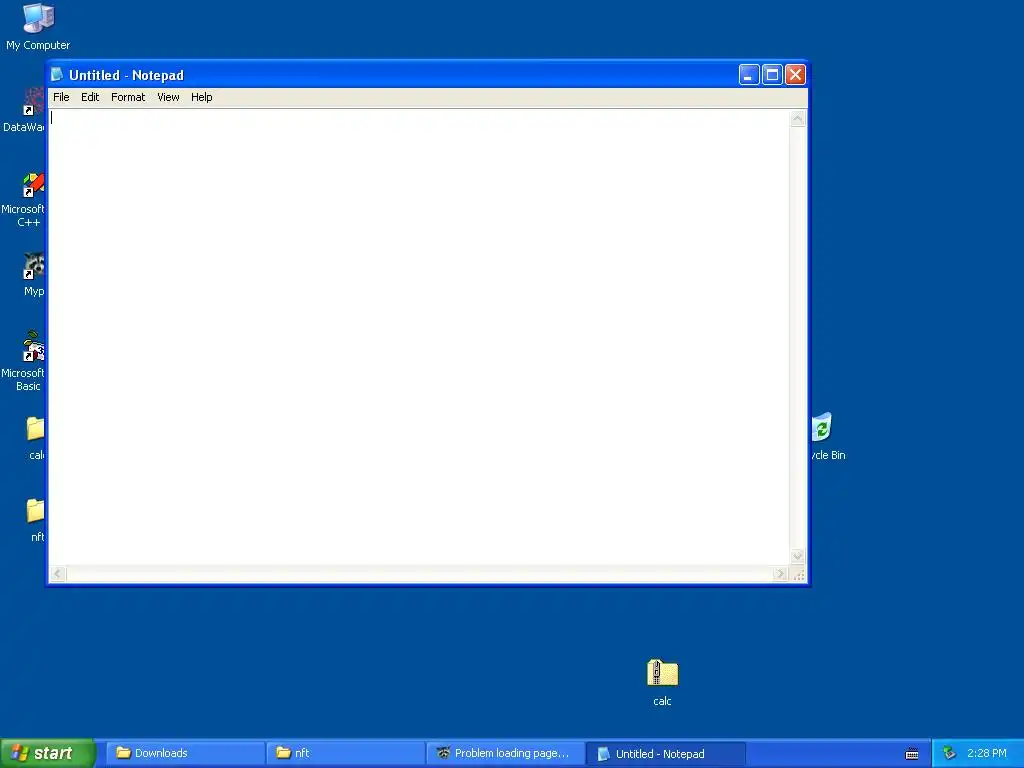Click the horizontal scrollbar right arrow
The height and width of the screenshot is (768, 1024).
click(x=780, y=574)
